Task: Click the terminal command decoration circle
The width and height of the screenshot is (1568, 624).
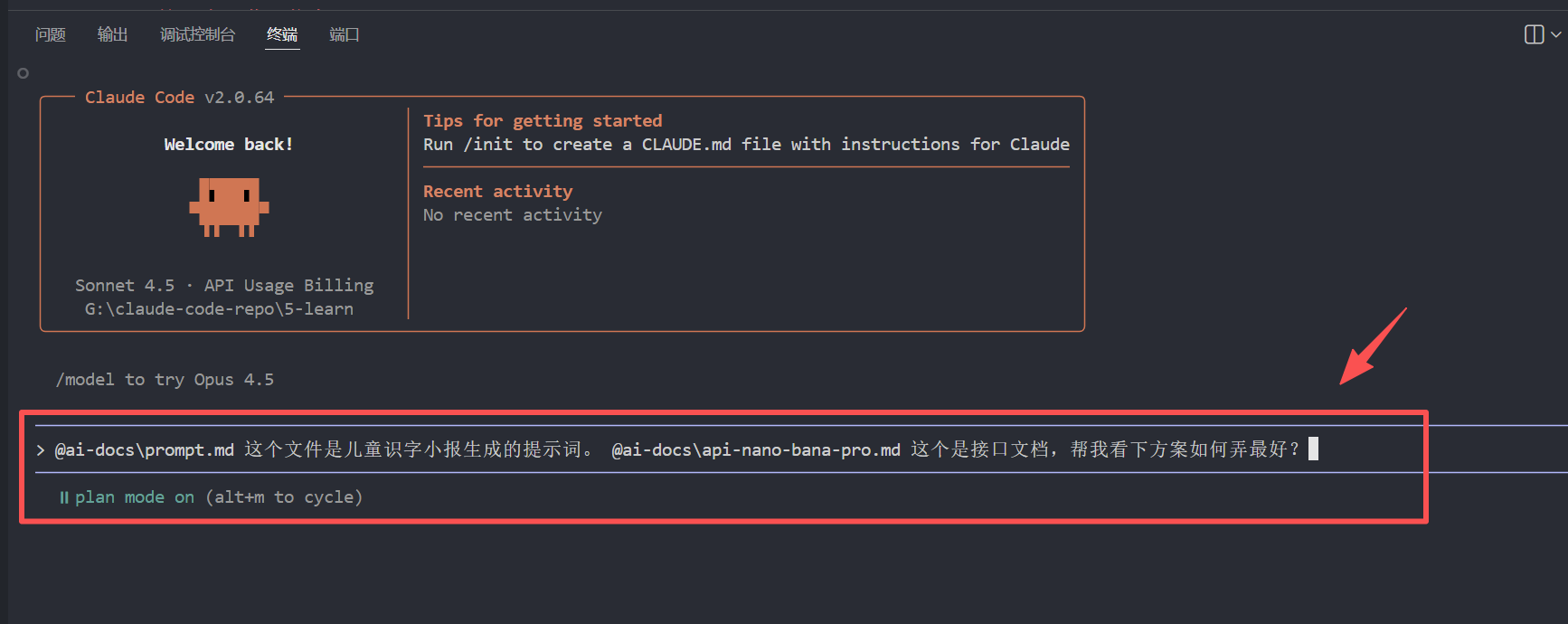Action: (x=24, y=73)
